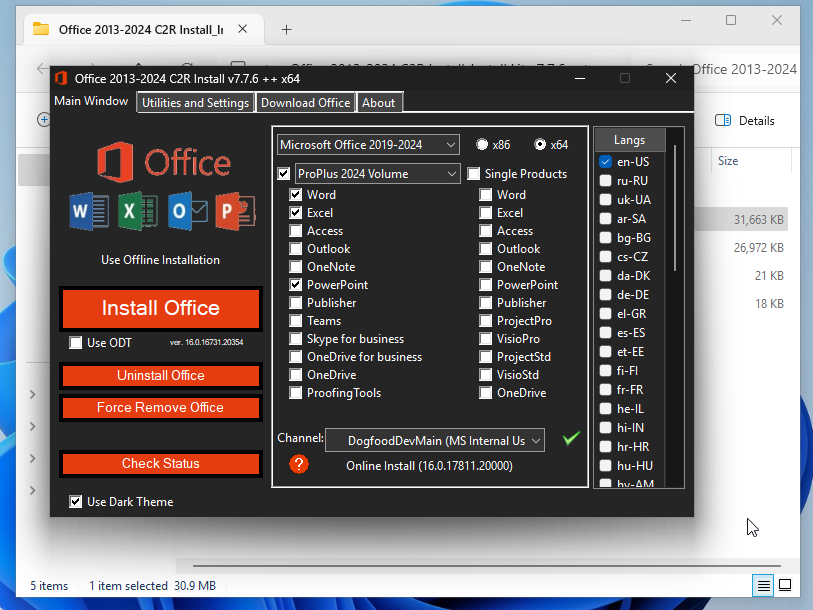
Task: Open the ProPlus 2024 Volume edition dropdown
Action: (377, 174)
